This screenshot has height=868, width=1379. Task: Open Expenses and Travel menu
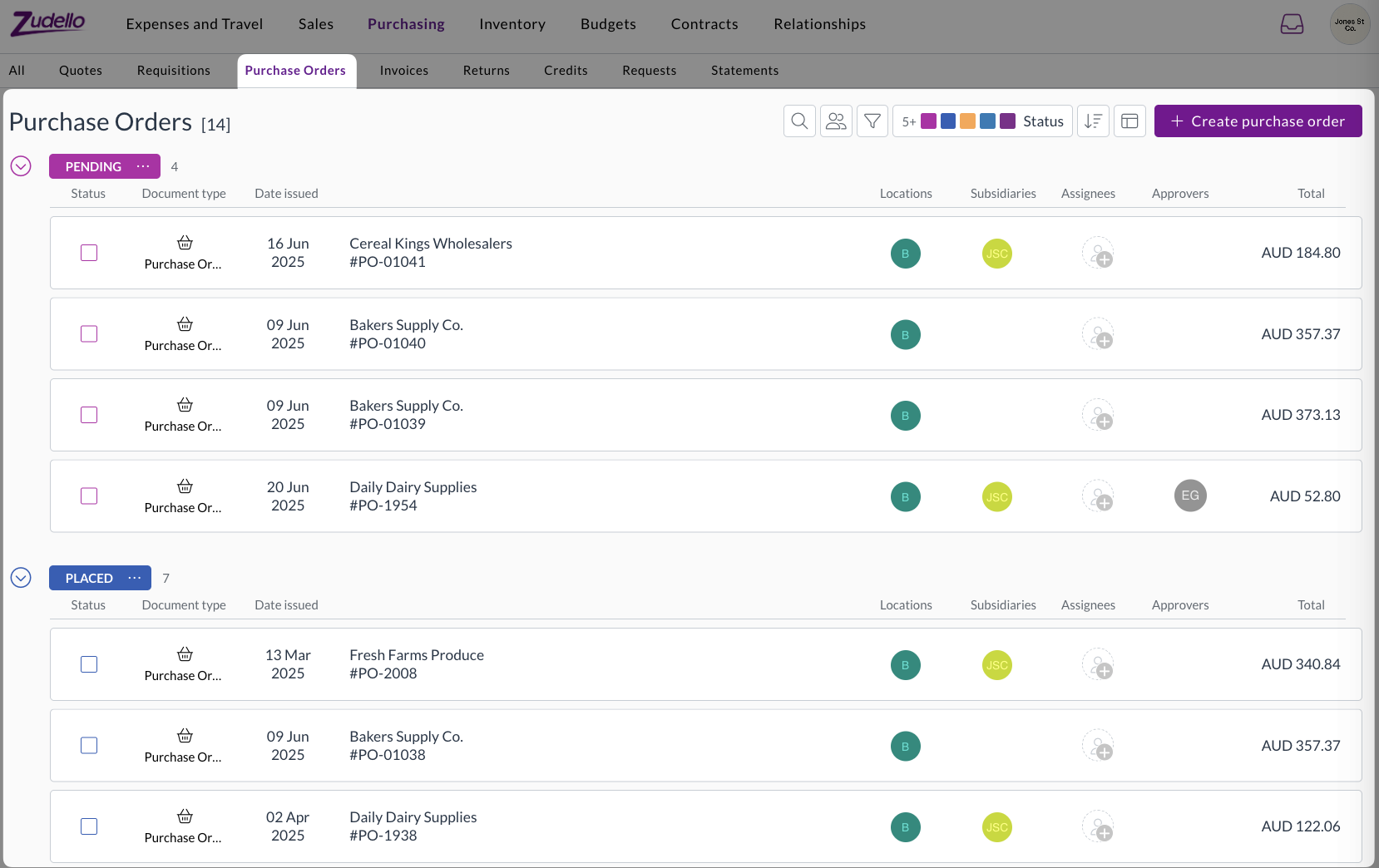tap(194, 24)
